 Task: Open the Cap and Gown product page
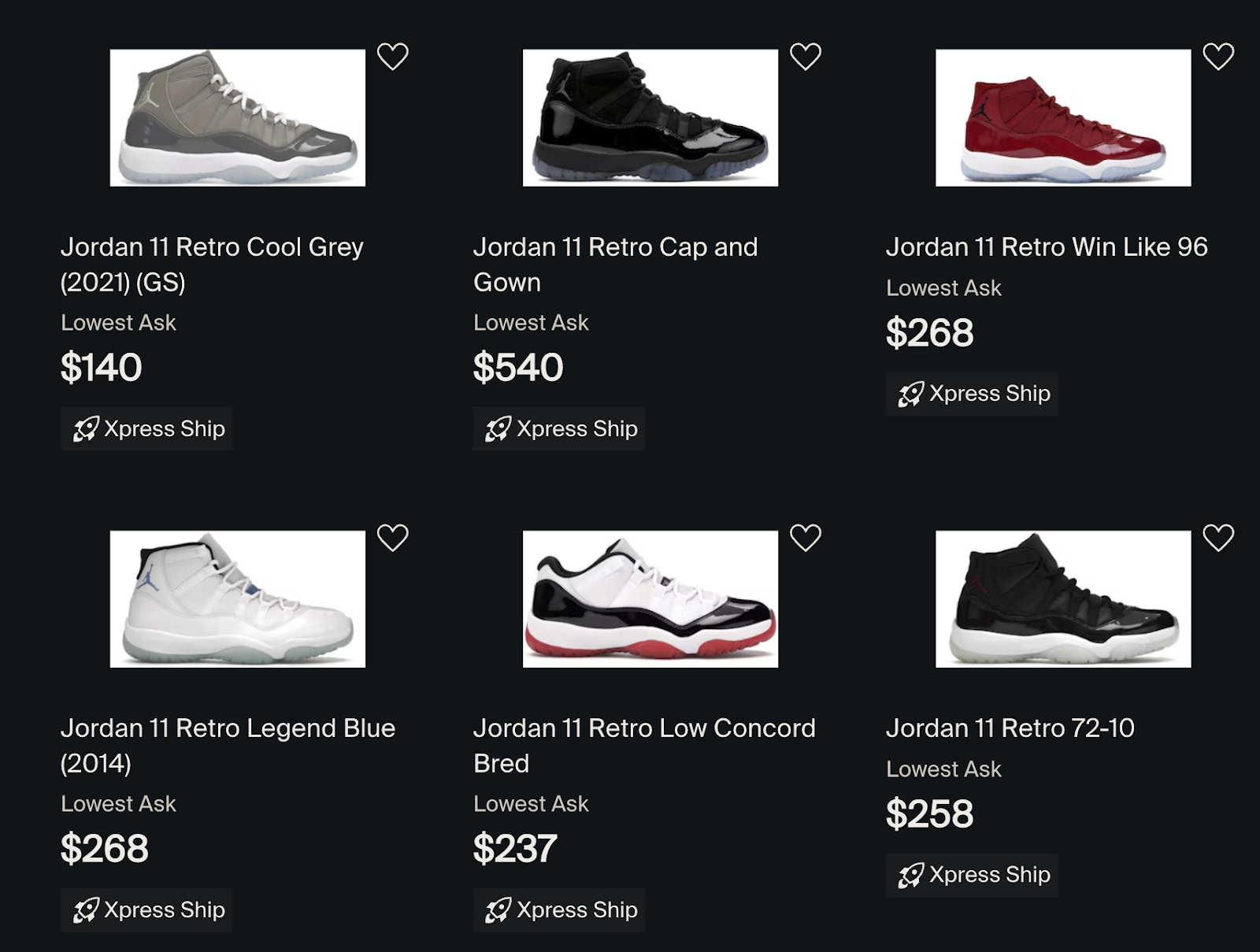pyautogui.click(x=615, y=263)
